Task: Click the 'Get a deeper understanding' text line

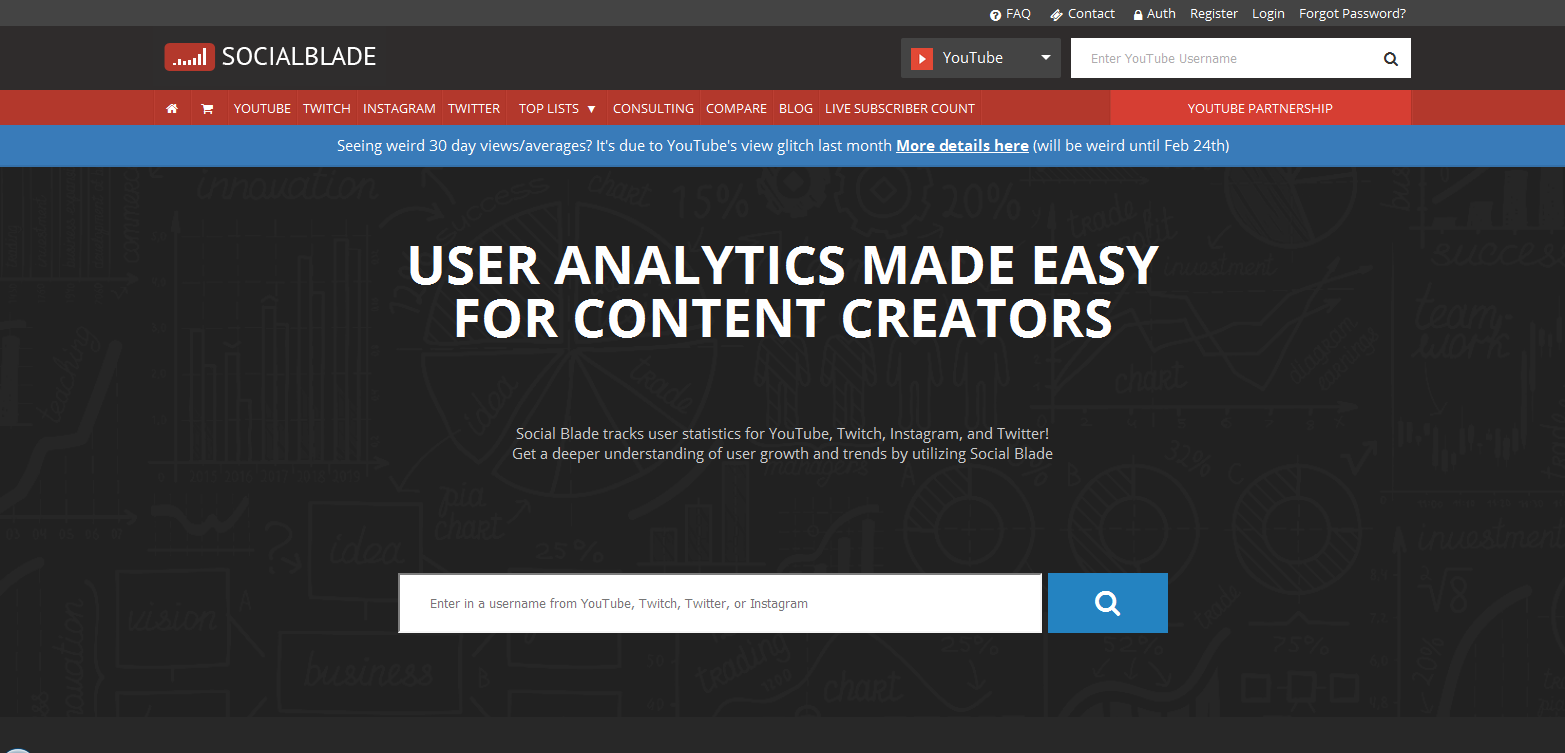Action: [782, 454]
